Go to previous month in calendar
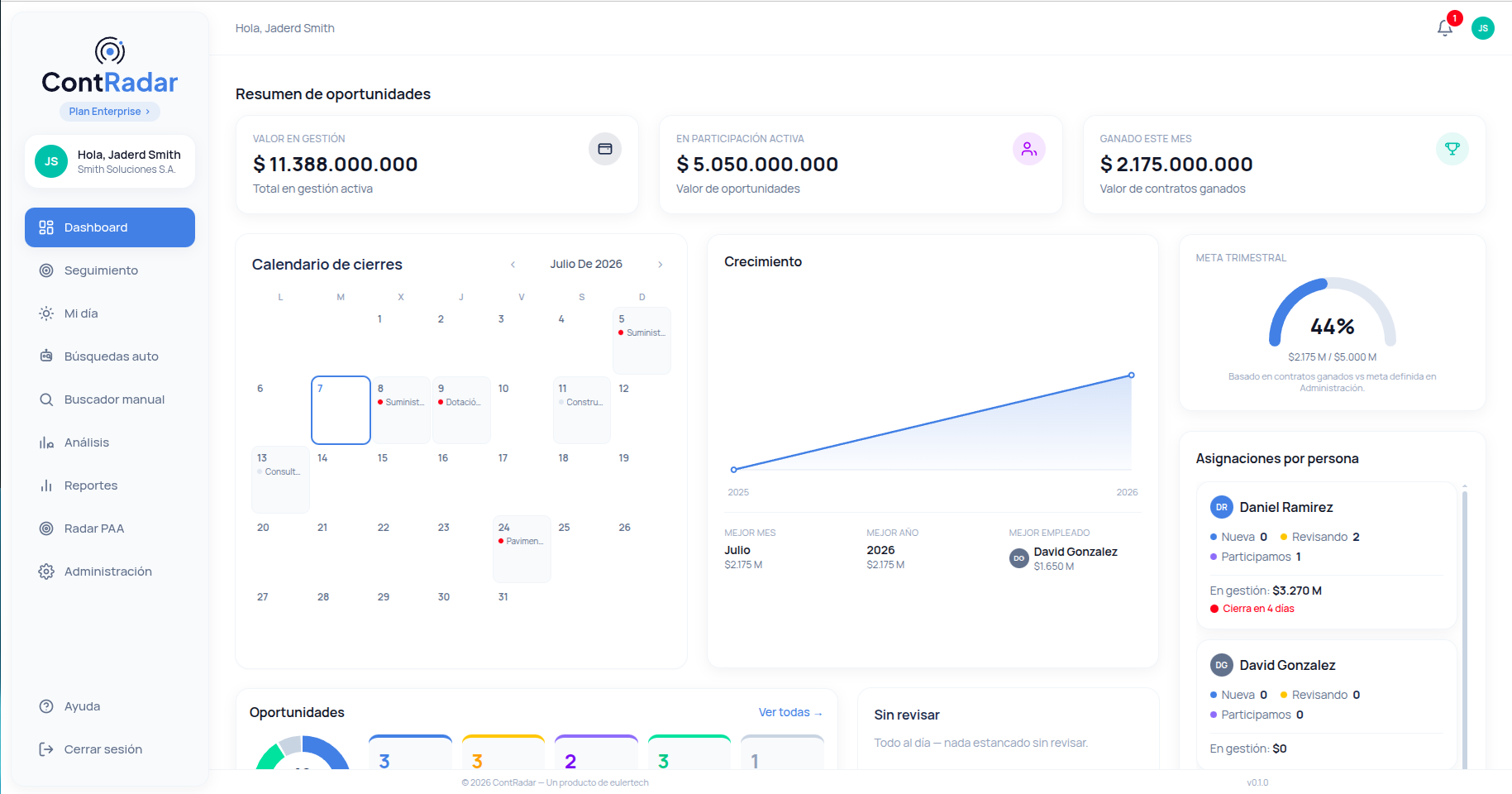Viewport: 1512px width, 794px height. [513, 265]
